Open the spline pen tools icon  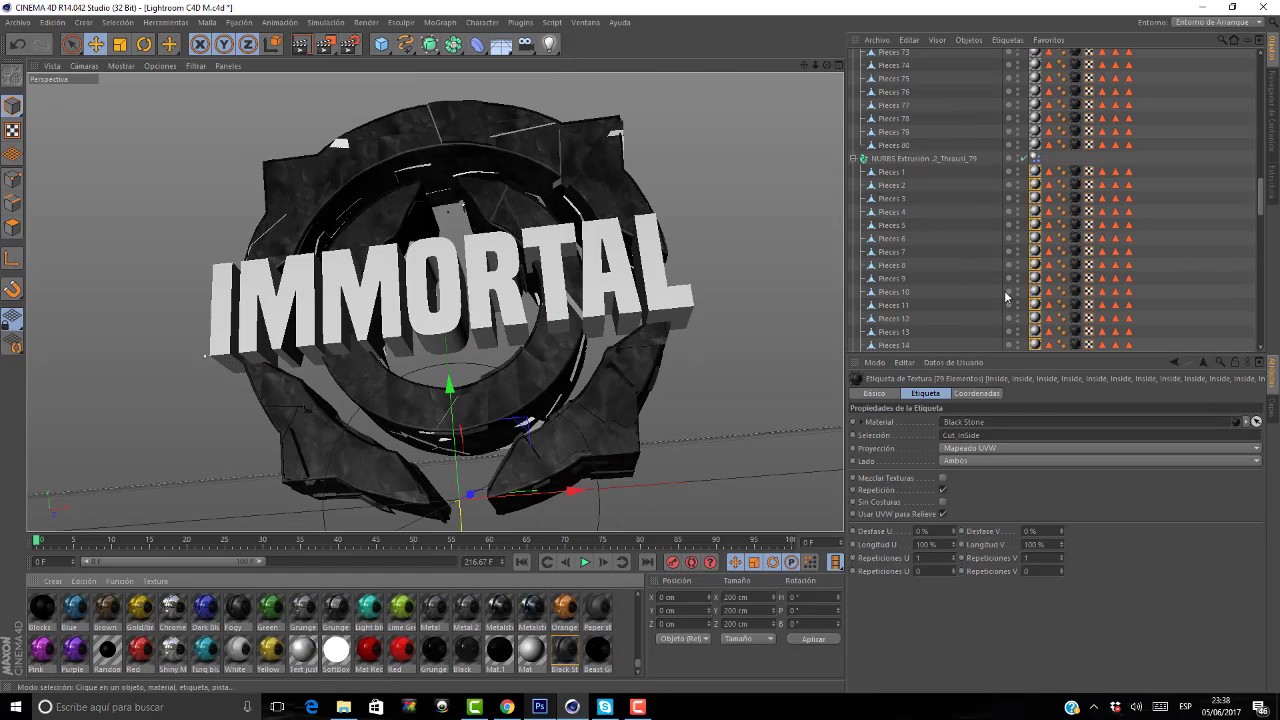click(x=405, y=44)
